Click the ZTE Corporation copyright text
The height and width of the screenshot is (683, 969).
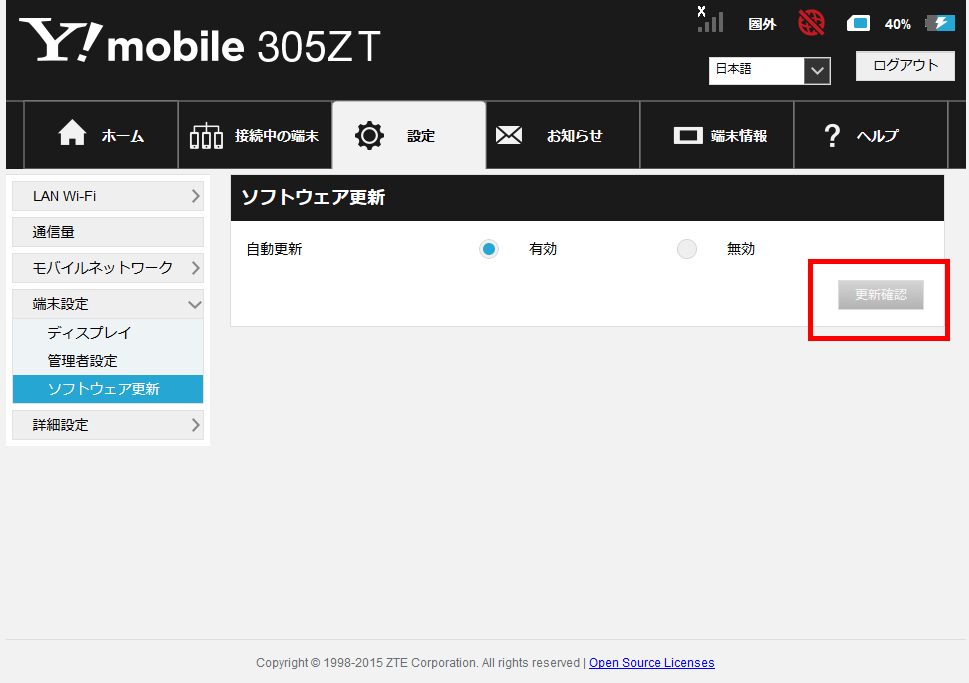point(418,663)
